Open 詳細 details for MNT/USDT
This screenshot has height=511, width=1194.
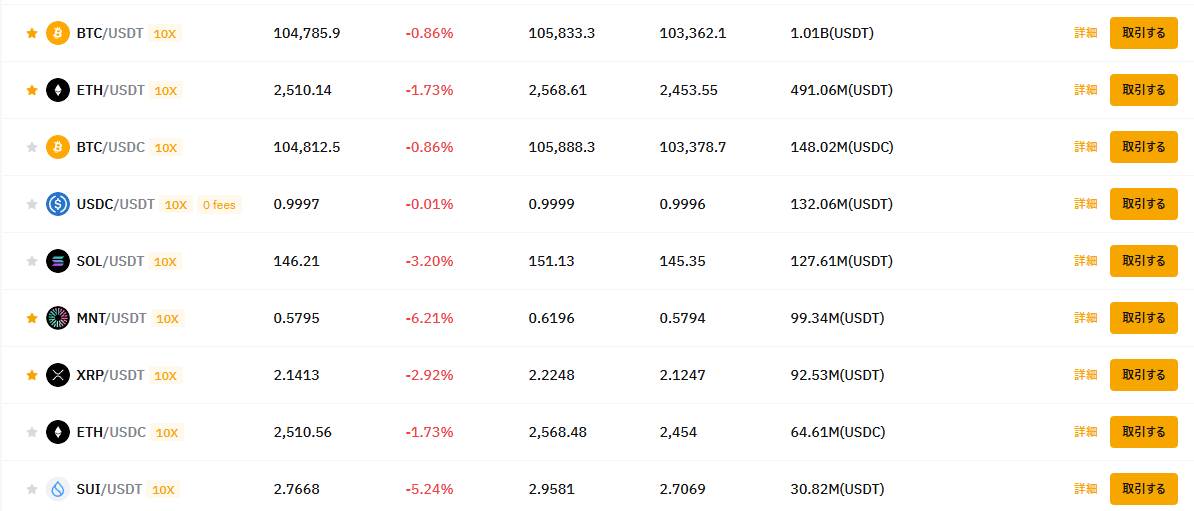[x=1086, y=318]
